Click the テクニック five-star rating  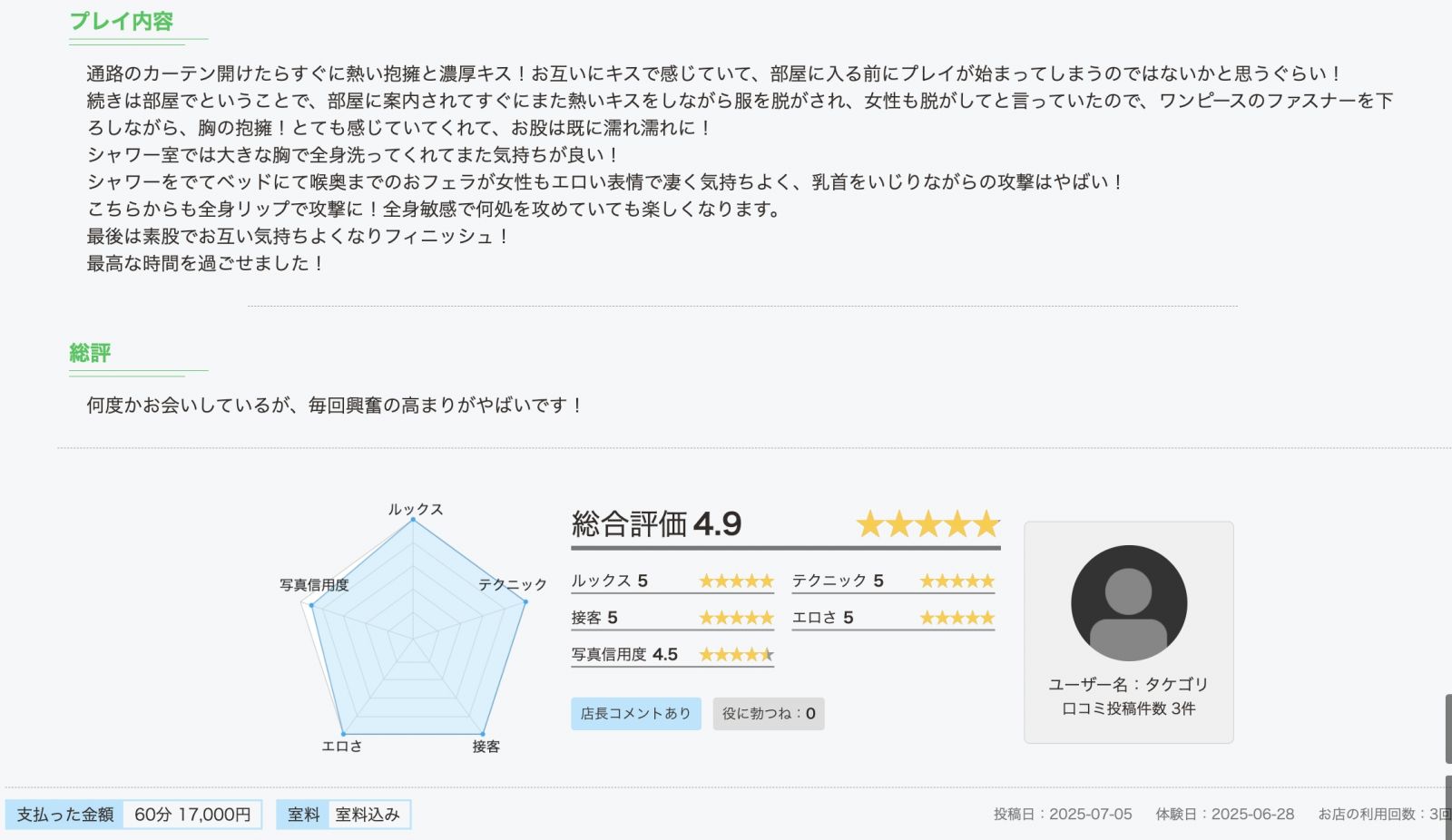pos(957,581)
